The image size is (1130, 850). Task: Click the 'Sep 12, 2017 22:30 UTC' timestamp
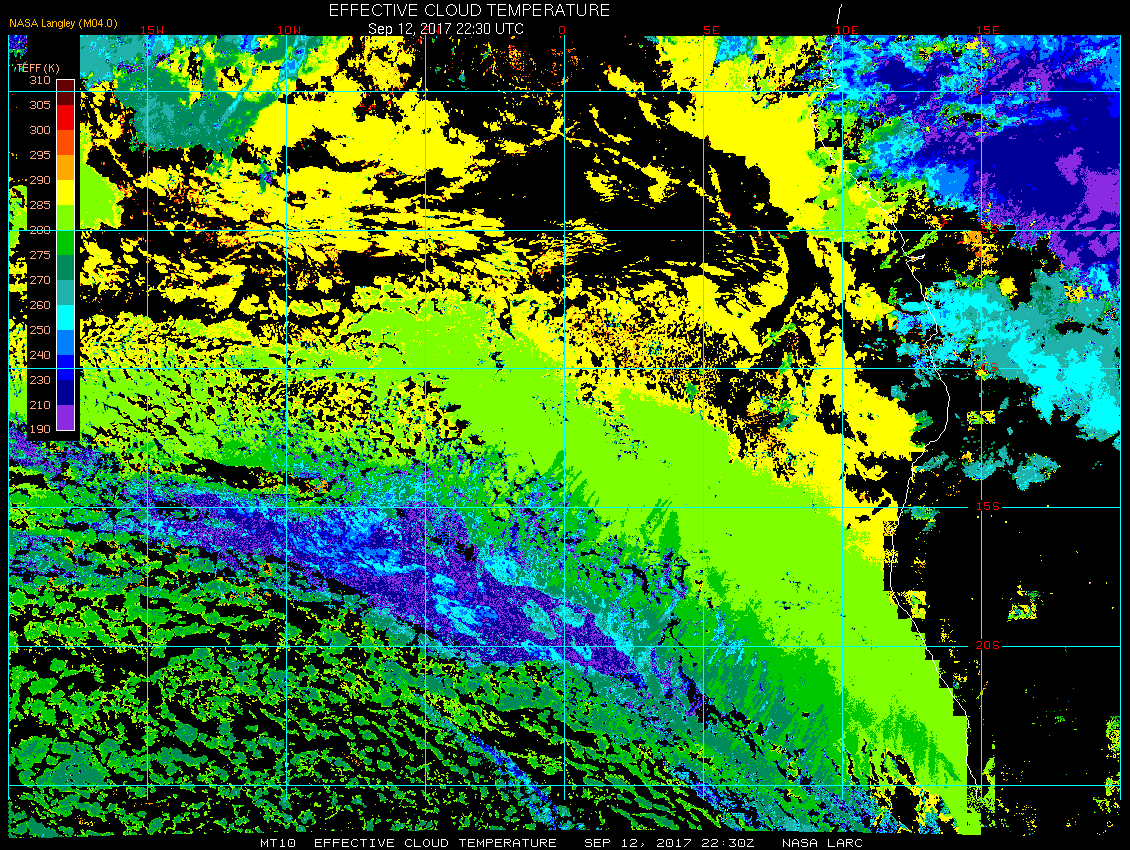tap(446, 29)
